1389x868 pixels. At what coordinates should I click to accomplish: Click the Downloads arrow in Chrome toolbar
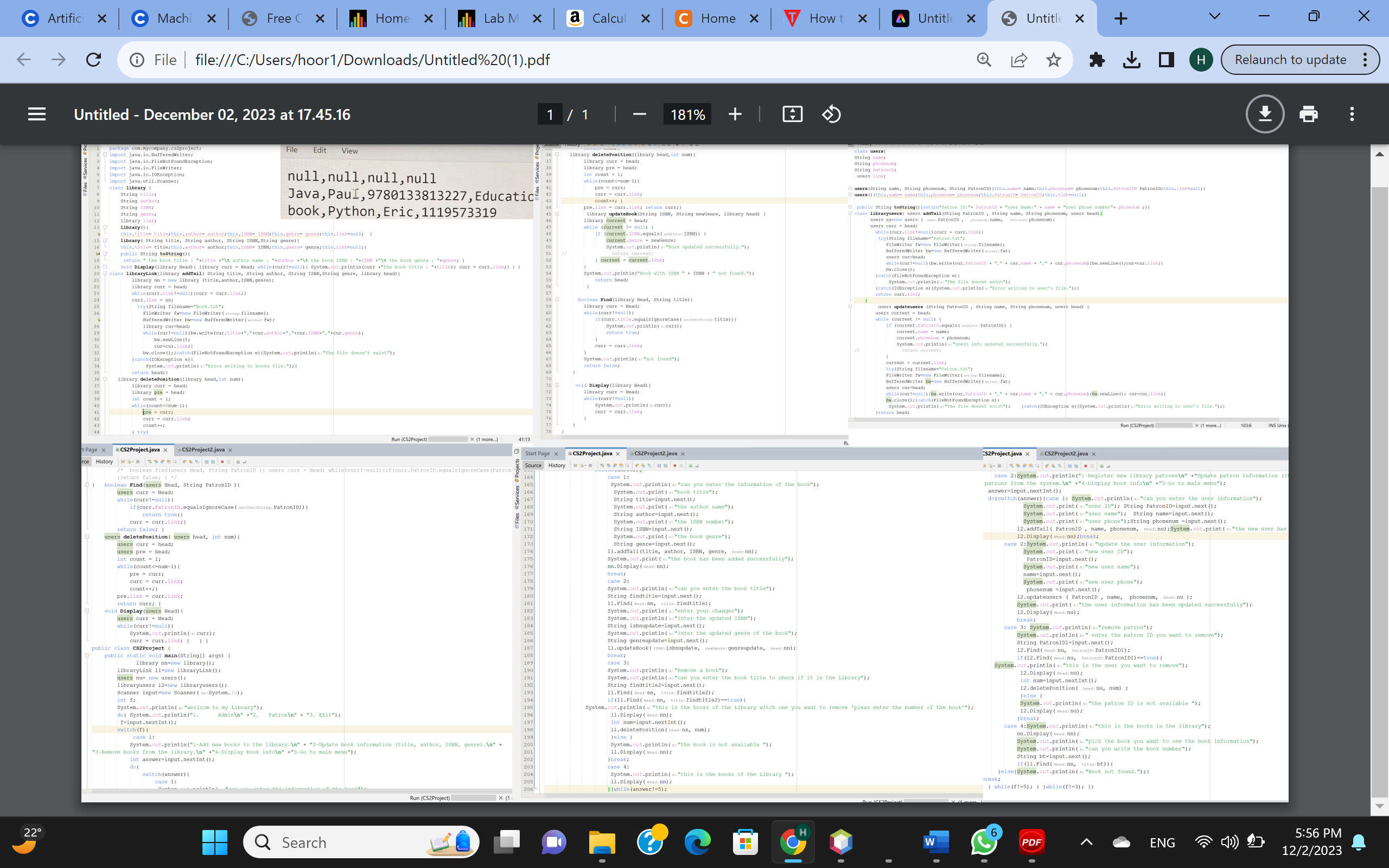point(1131,59)
